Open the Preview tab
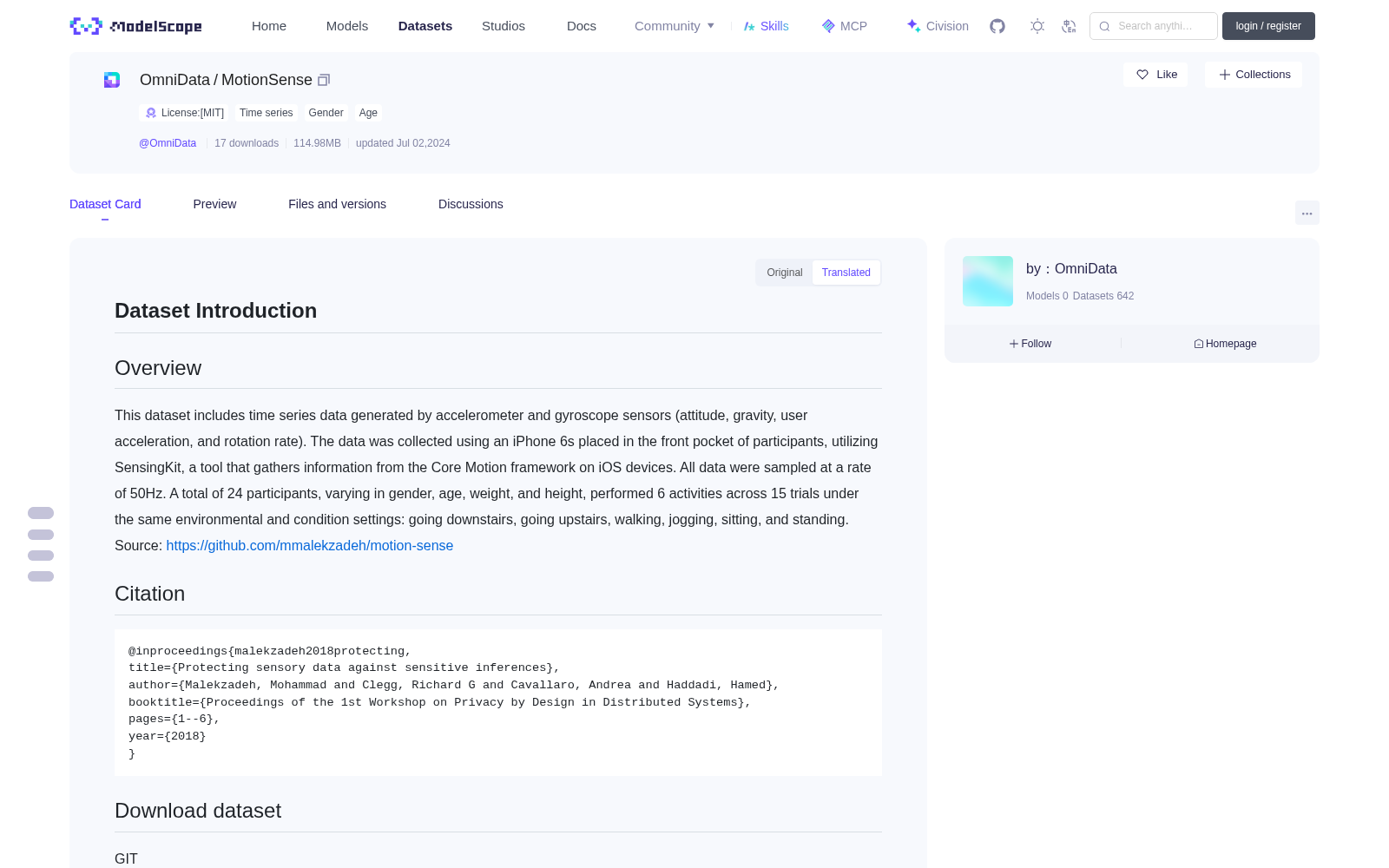 click(214, 204)
